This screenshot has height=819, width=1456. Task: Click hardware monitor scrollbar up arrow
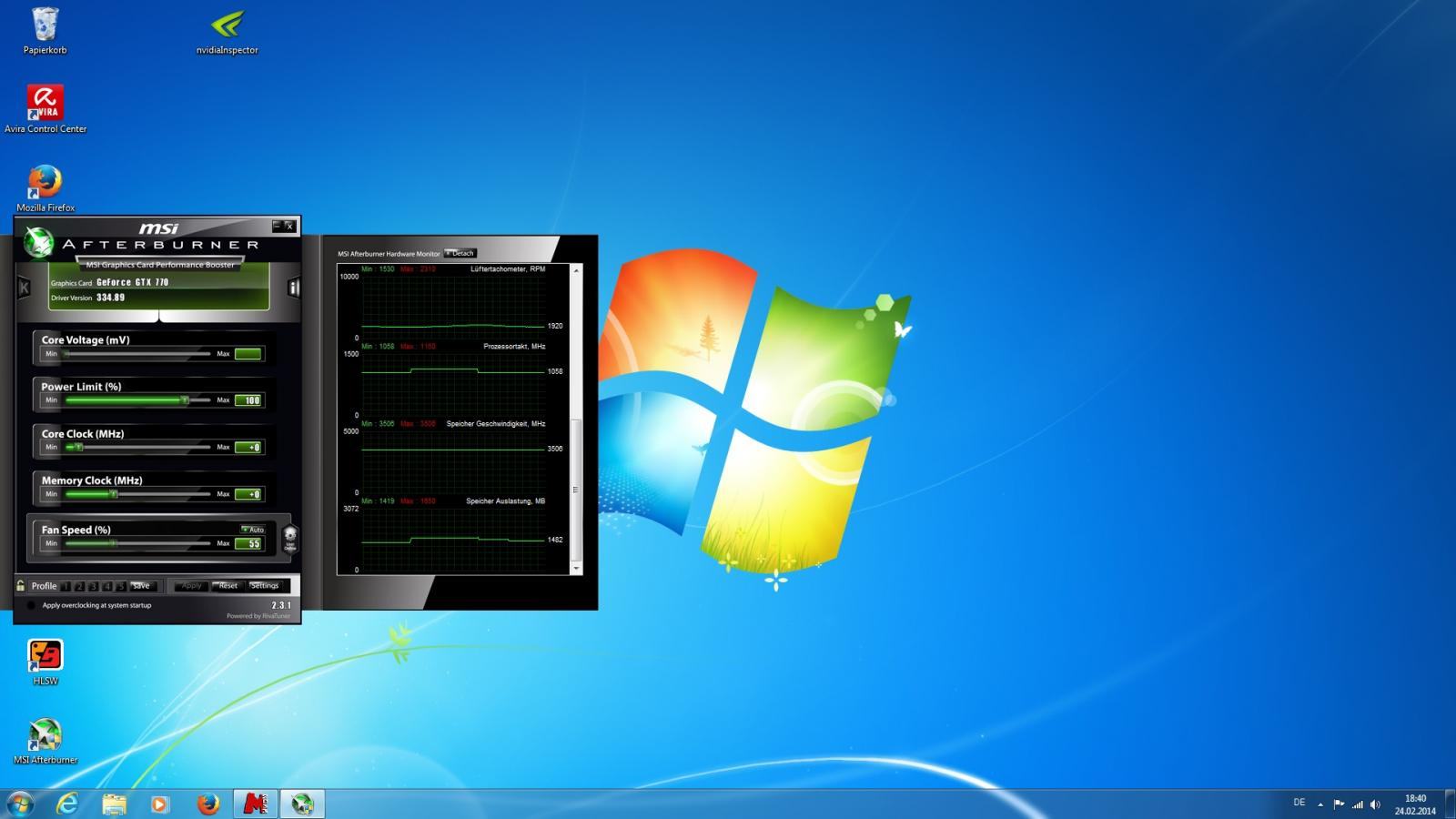coord(576,270)
